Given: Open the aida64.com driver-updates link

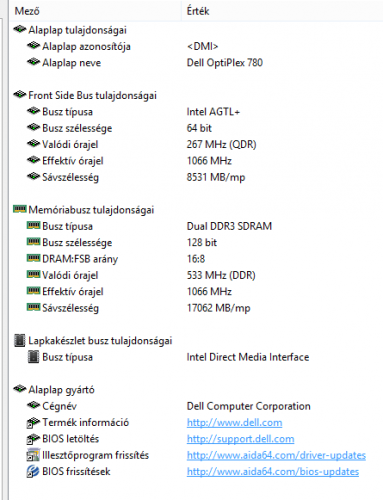Looking at the screenshot, I should click(276, 455).
